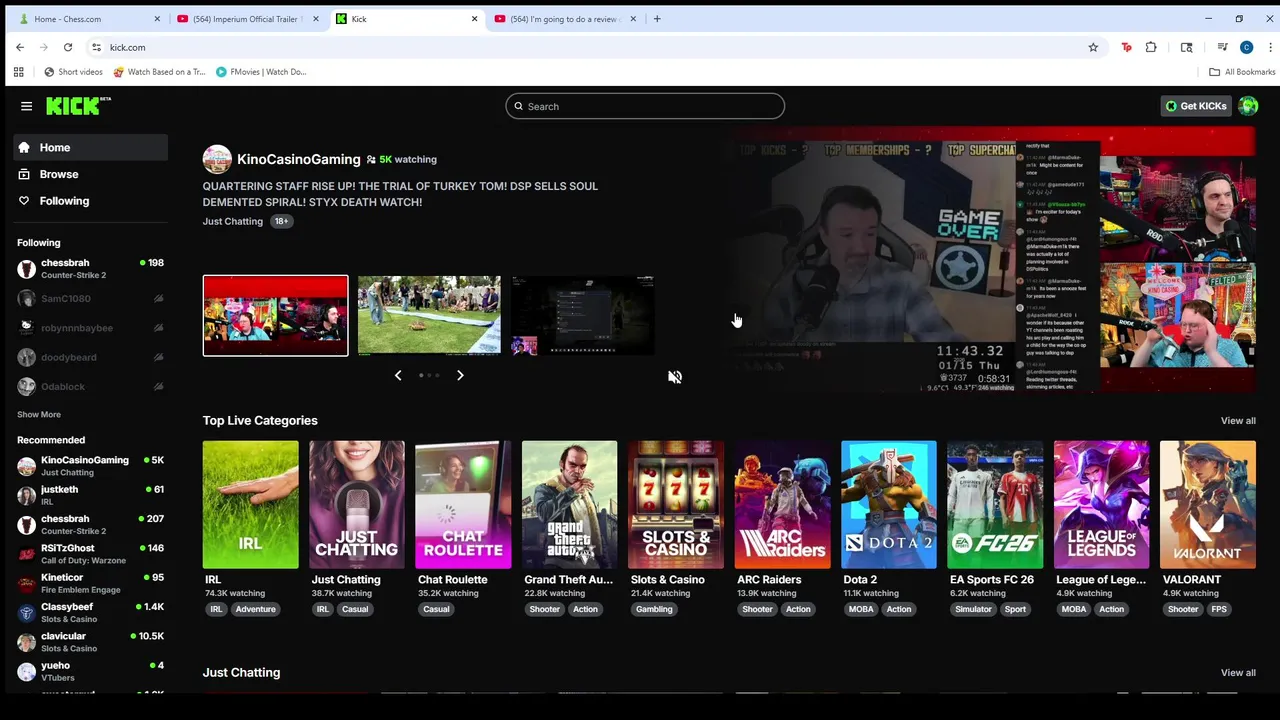Go to previous featured stream arrow

tap(398, 375)
